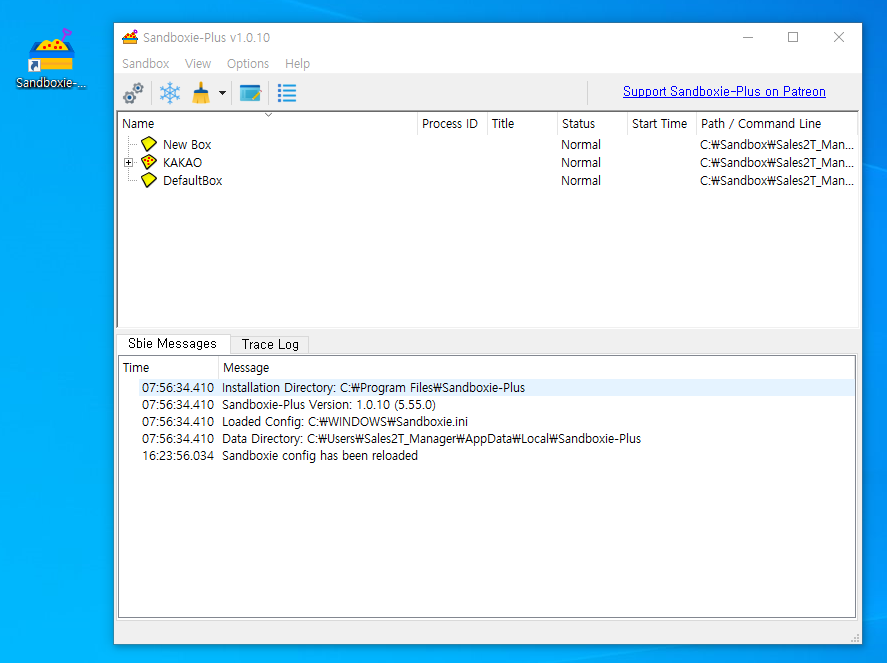Viewport: 887px width, 663px height.
Task: Sort by the Process ID column header
Action: coord(452,123)
